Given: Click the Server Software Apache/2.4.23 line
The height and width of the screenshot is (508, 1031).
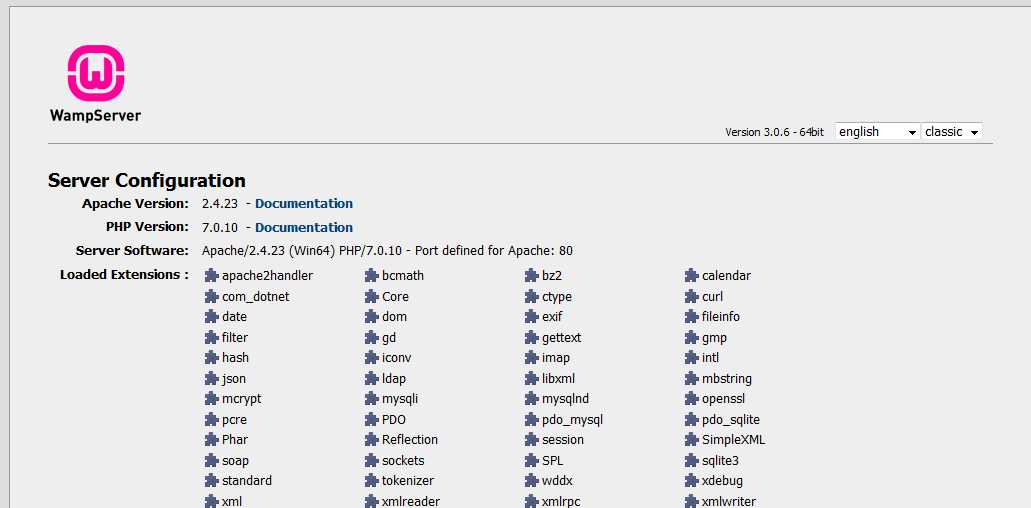Looking at the screenshot, I should pos(387,251).
